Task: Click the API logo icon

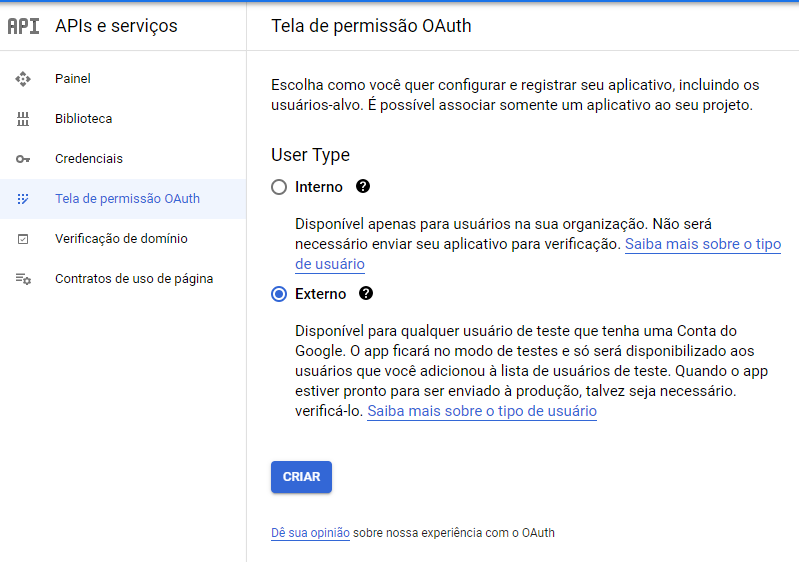Action: [23, 26]
